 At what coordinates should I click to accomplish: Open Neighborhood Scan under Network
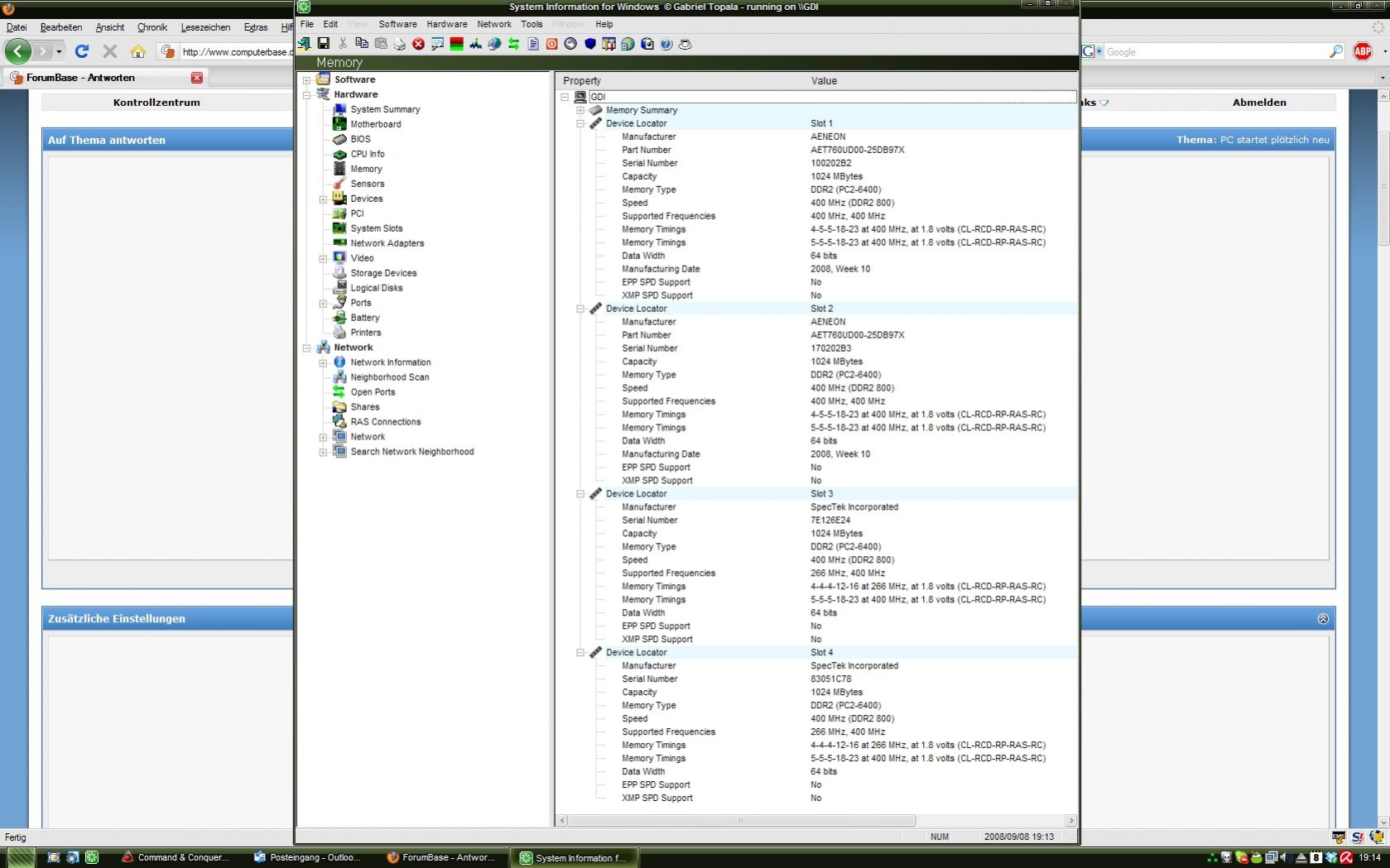tap(389, 377)
